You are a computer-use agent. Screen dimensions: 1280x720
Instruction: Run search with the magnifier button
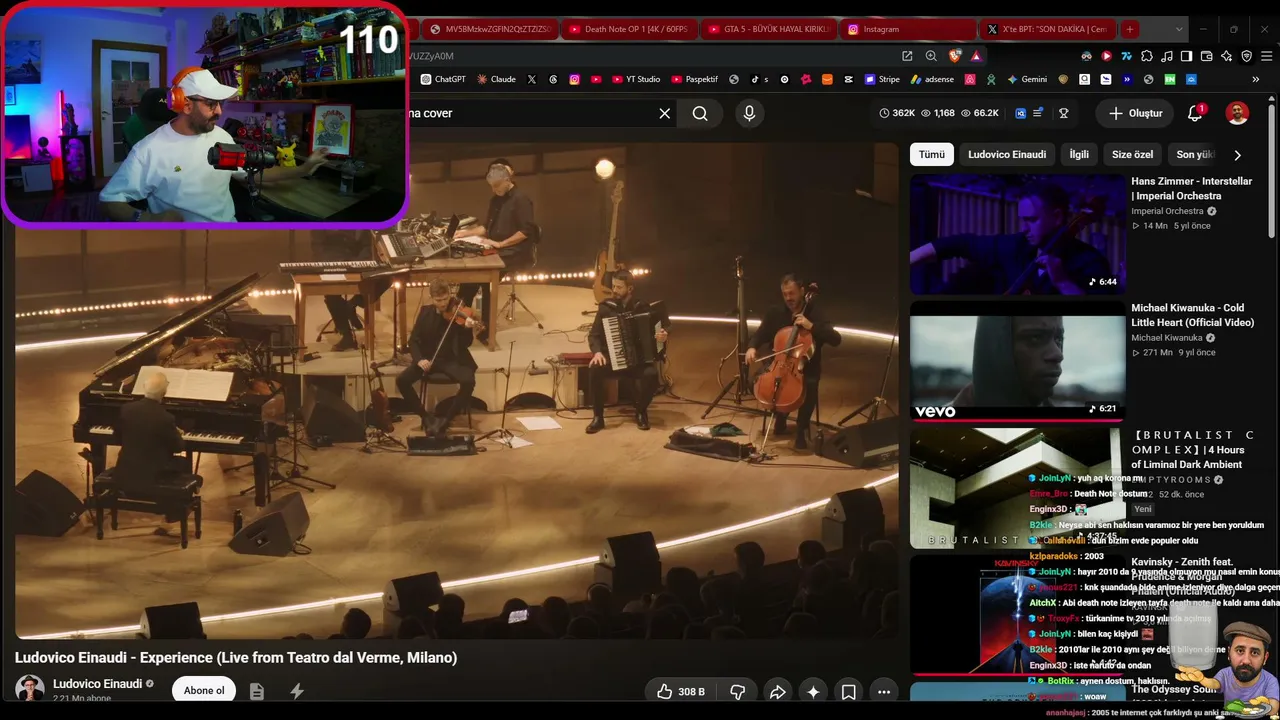pos(700,113)
